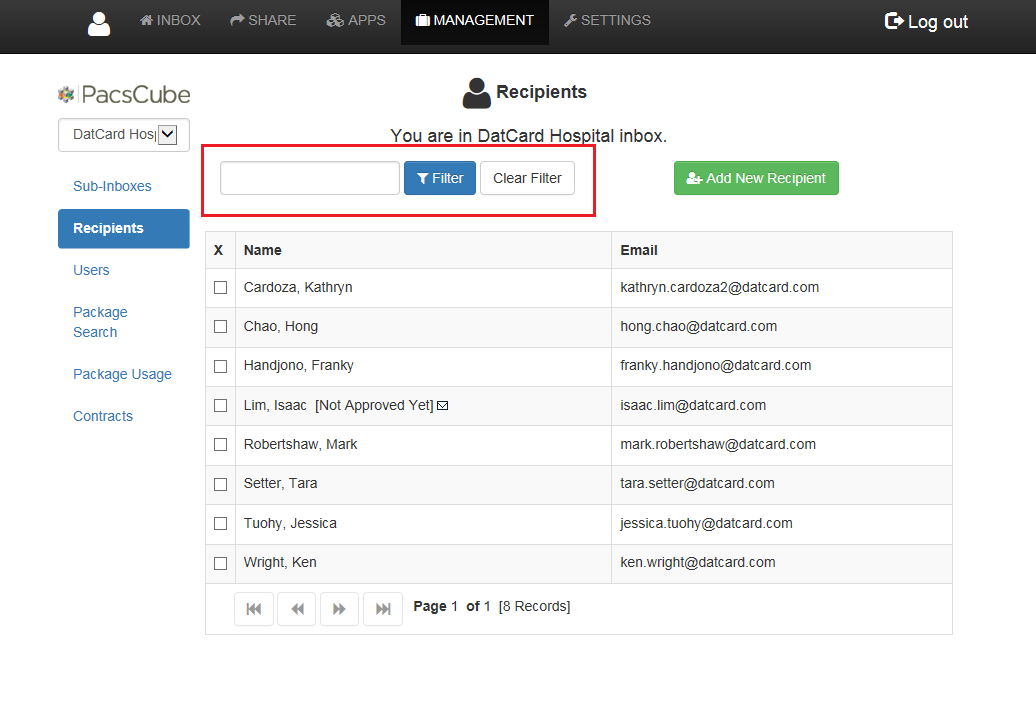1036x715 pixels.
Task: Select Recipients in the sidebar
Action: 124,229
